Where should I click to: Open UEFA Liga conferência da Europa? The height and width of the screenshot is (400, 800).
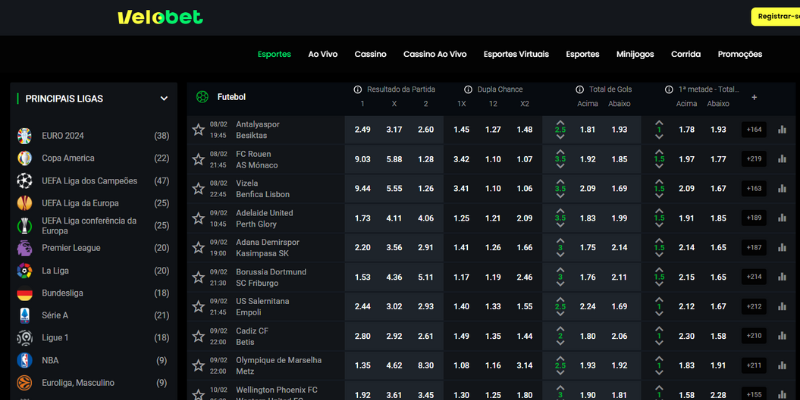coord(94,226)
